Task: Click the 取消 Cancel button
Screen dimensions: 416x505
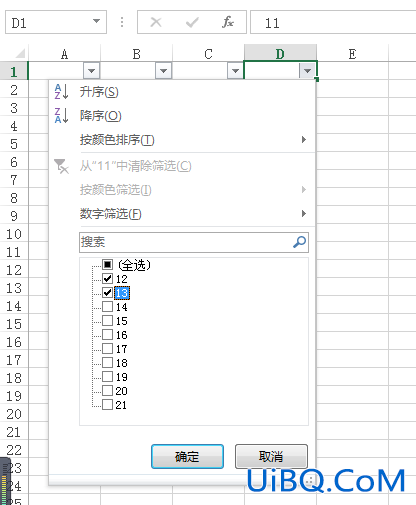Action: (x=271, y=456)
